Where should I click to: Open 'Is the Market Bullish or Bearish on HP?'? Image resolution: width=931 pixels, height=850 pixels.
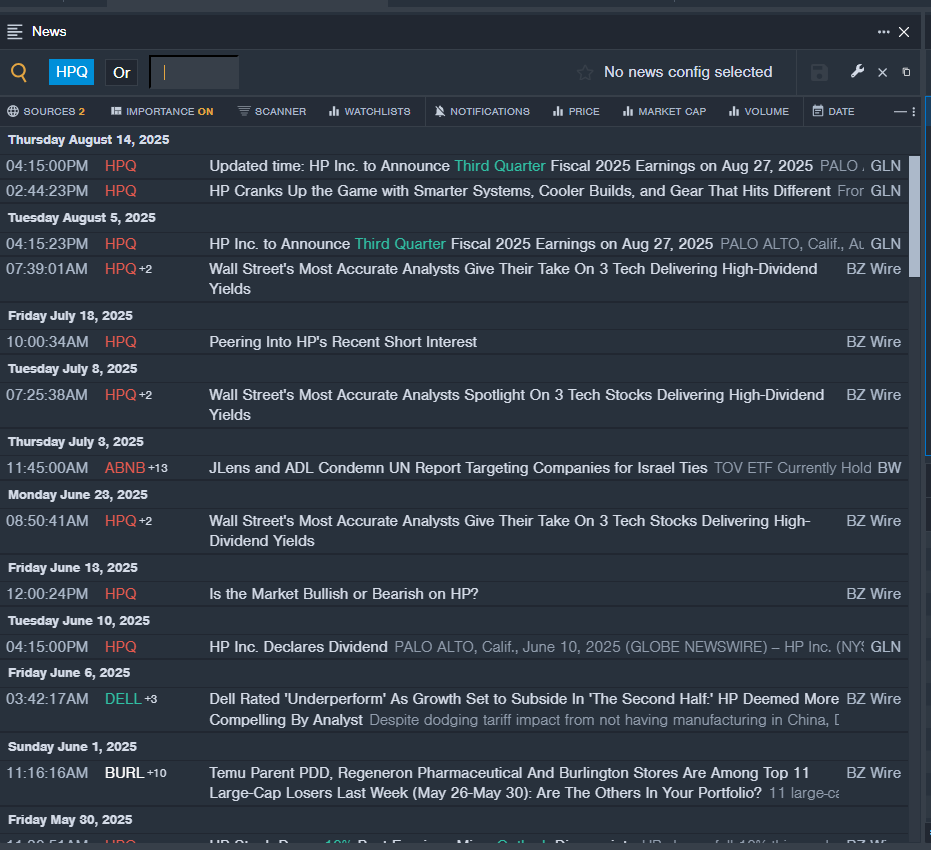point(344,594)
